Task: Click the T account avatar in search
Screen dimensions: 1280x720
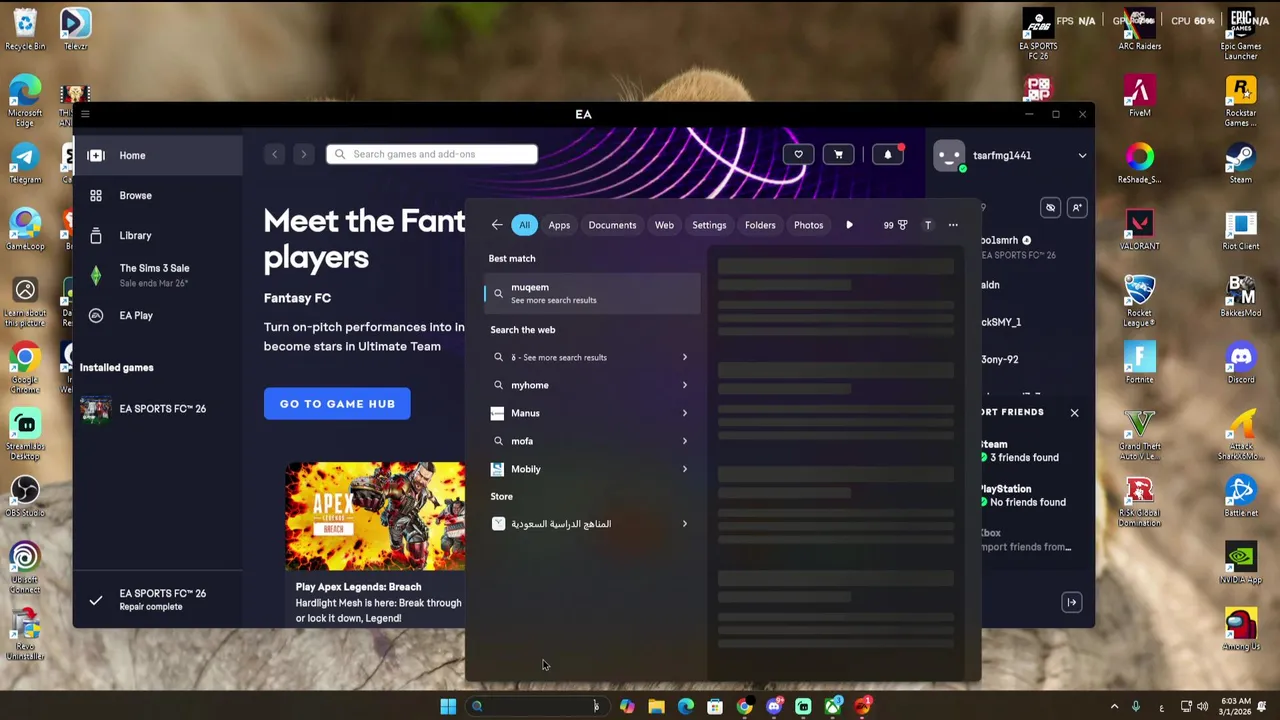Action: coord(927,225)
